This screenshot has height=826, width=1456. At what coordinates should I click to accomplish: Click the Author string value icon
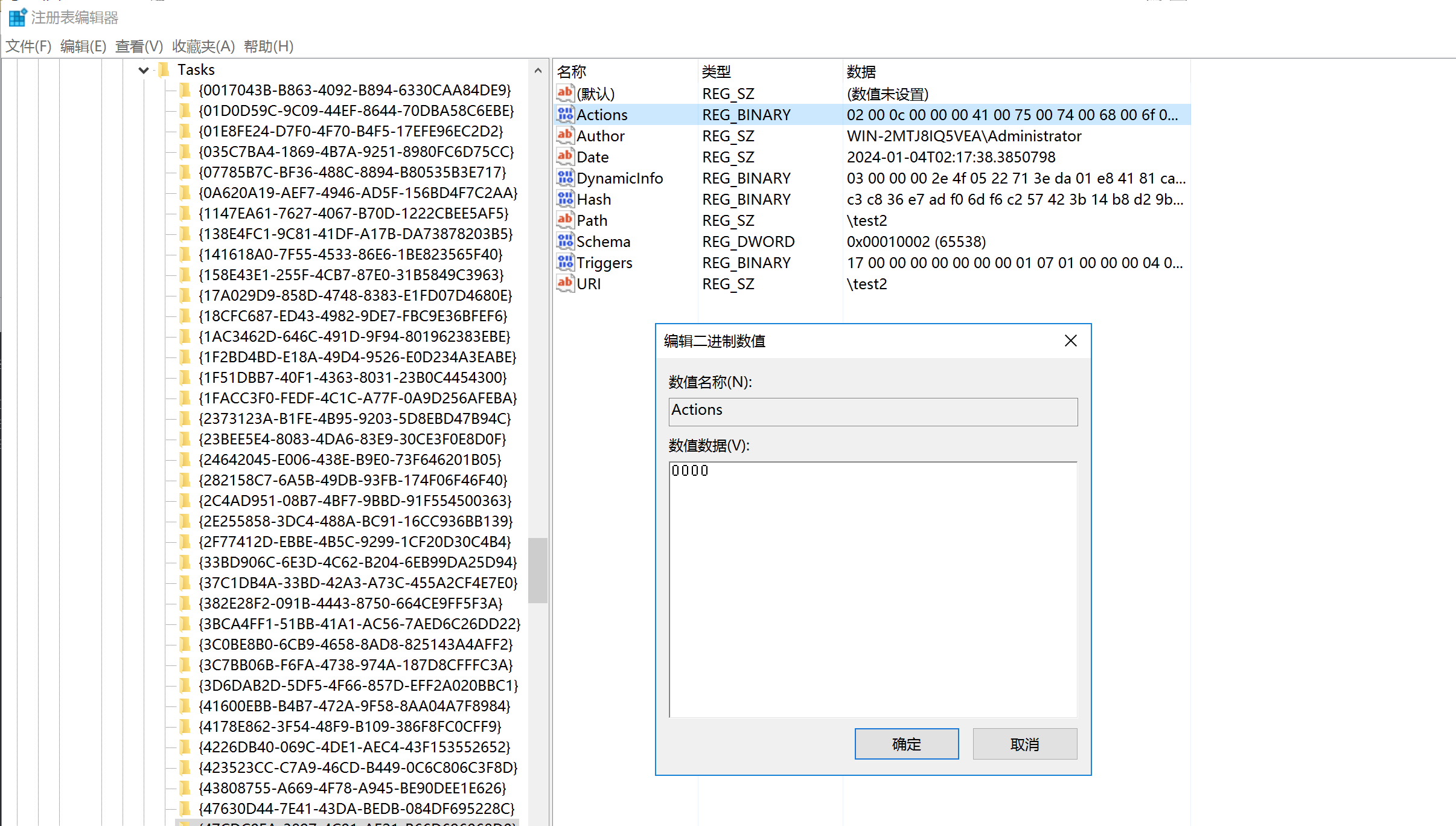[565, 135]
